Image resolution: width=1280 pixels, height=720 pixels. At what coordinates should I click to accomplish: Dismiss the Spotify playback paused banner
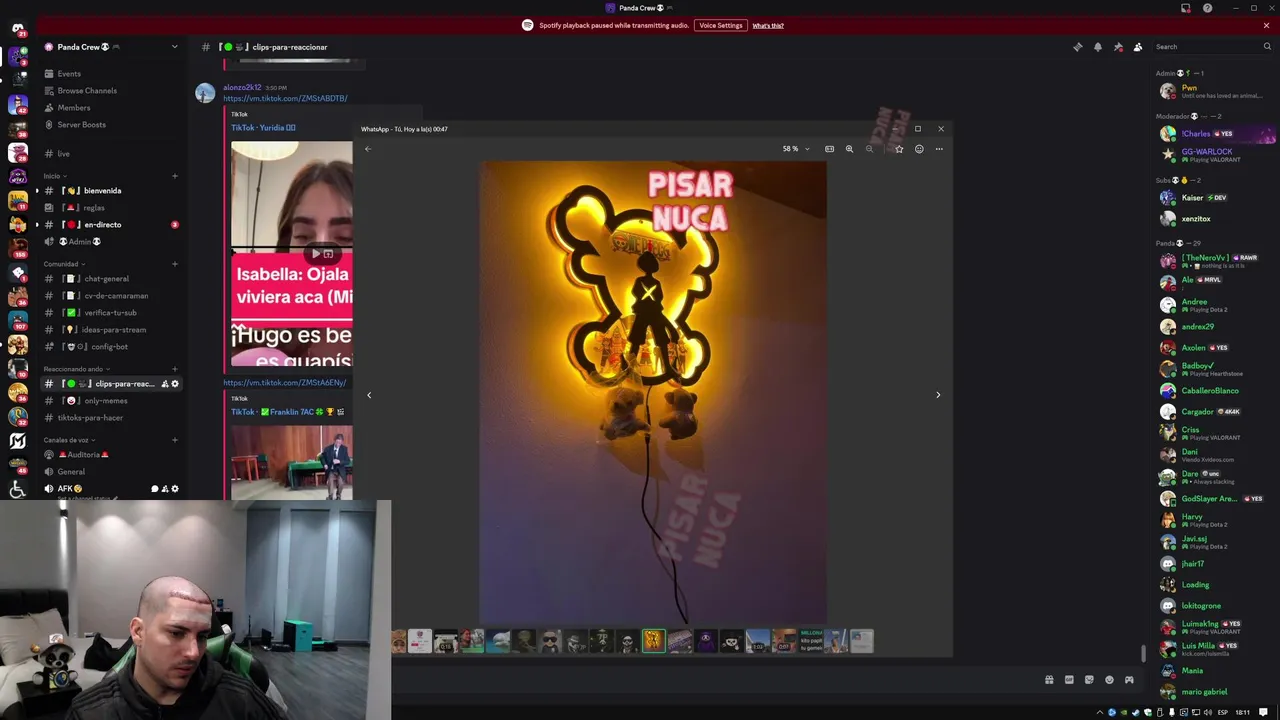coord(1266,25)
